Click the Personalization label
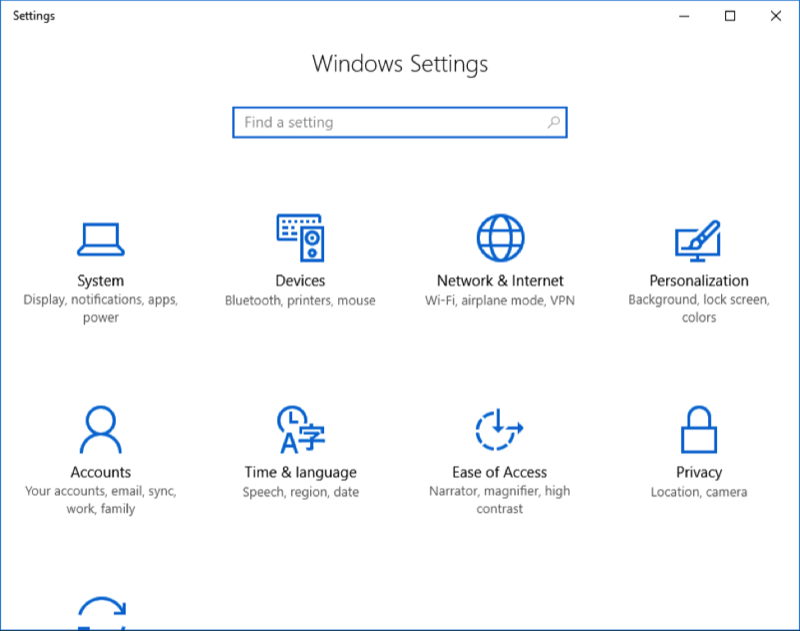Screen dimensions: 800x631 [699, 281]
